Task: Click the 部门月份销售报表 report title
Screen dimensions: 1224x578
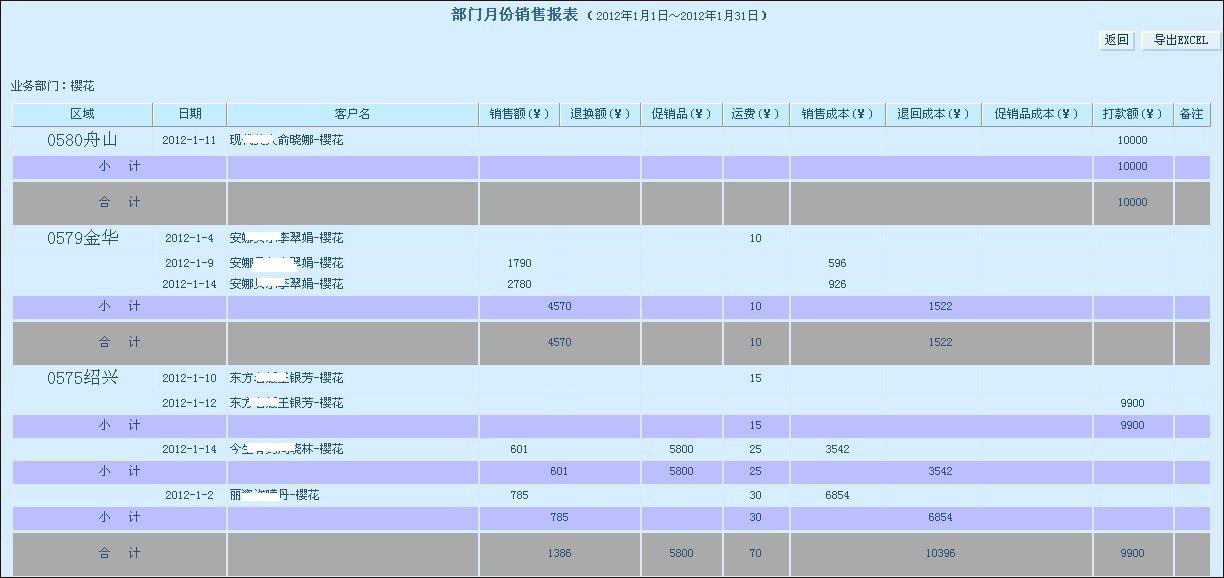Action: click(x=514, y=15)
